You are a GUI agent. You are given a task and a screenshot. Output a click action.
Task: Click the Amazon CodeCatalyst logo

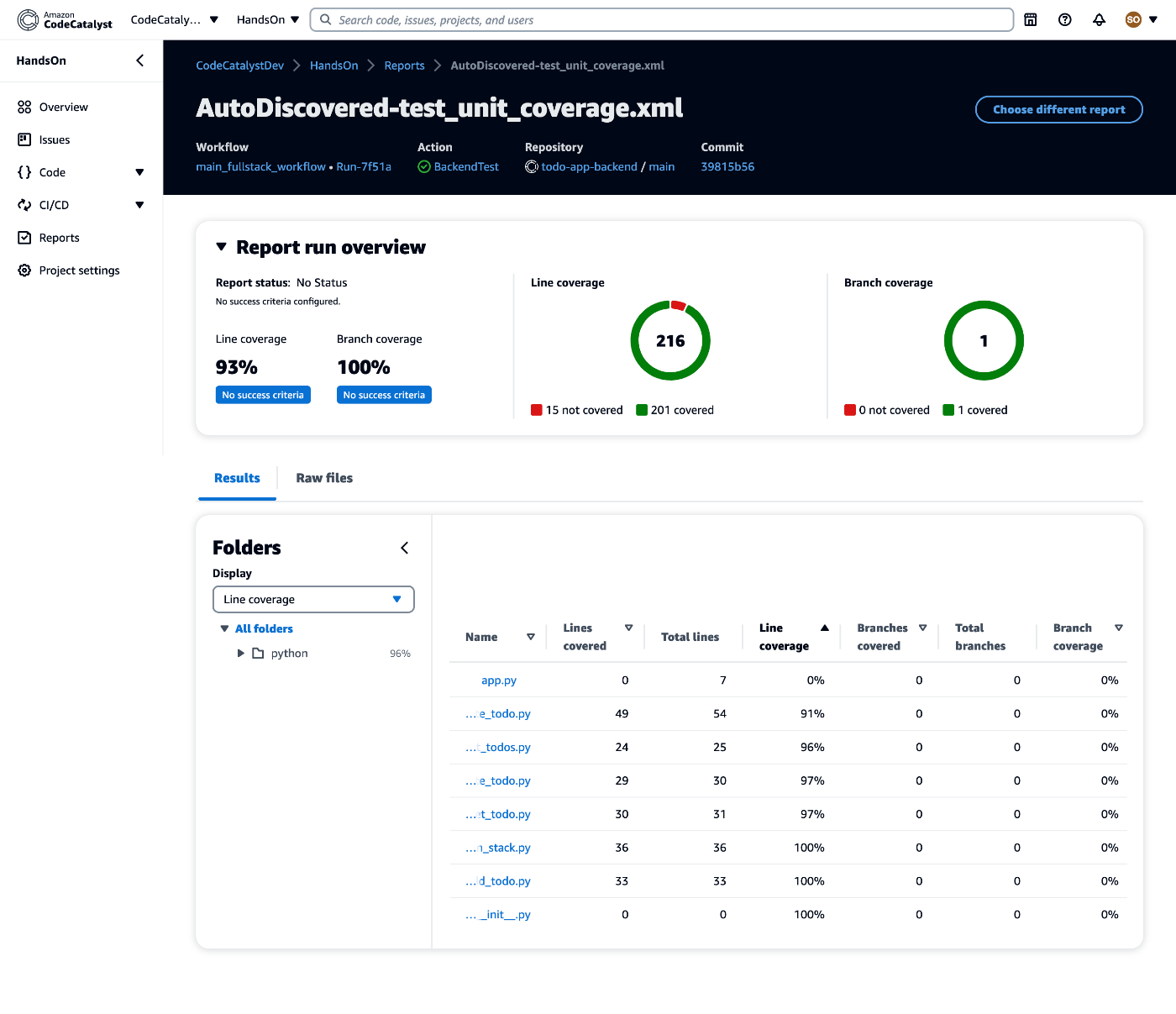click(65, 19)
